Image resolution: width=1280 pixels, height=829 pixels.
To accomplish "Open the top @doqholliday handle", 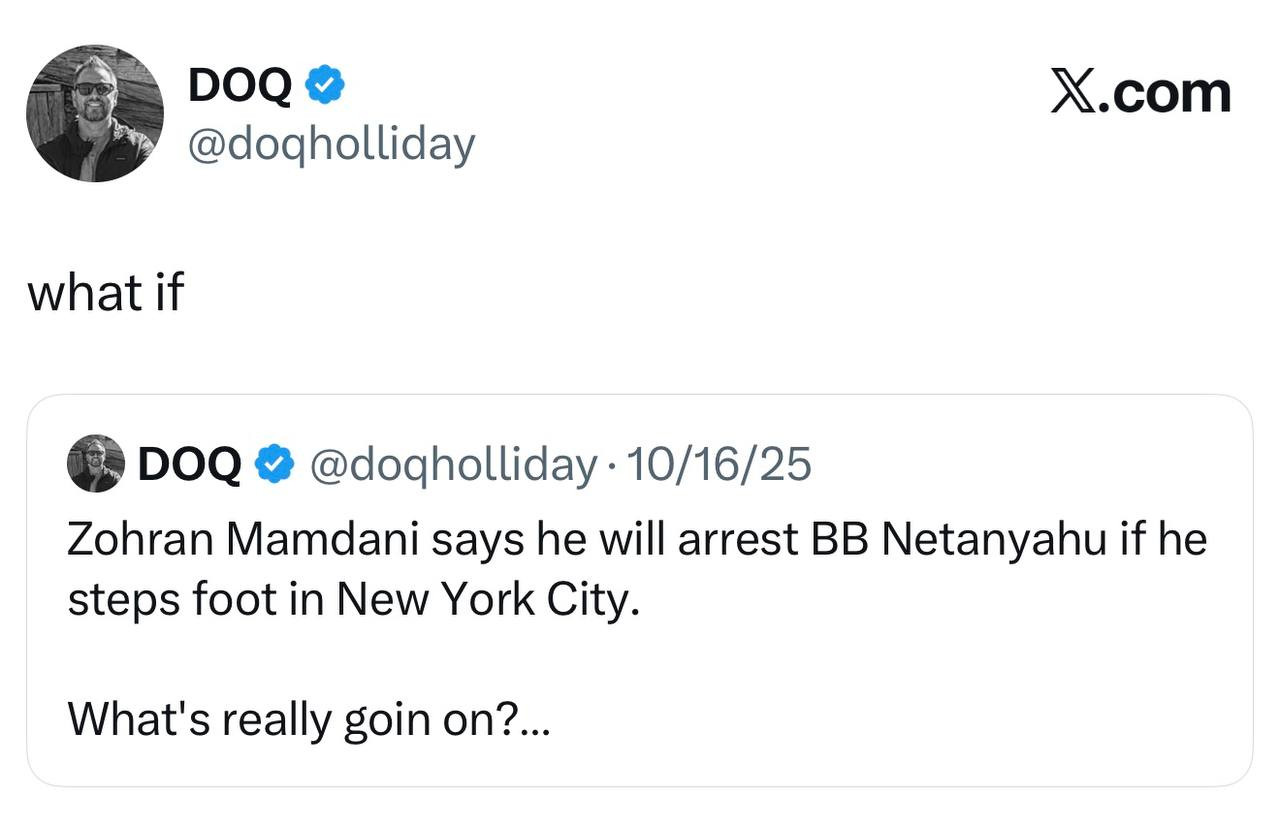I will point(331,146).
